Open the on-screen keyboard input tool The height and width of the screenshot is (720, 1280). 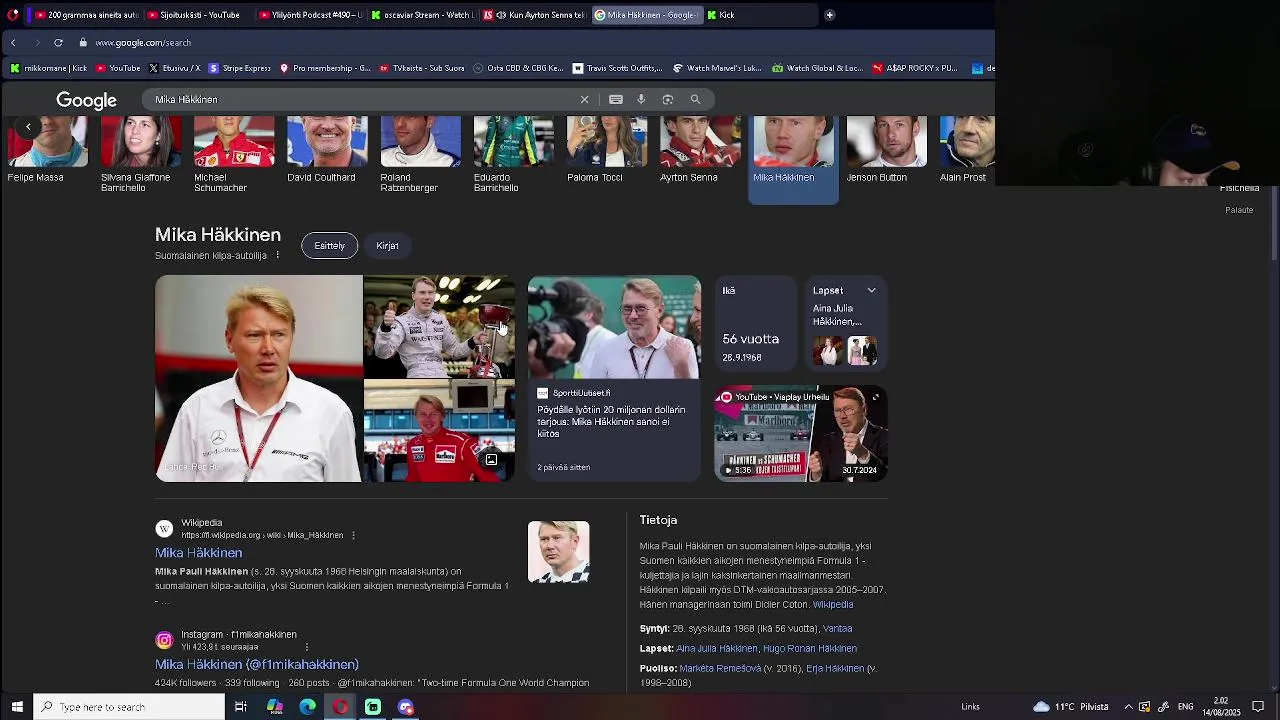[616, 100]
